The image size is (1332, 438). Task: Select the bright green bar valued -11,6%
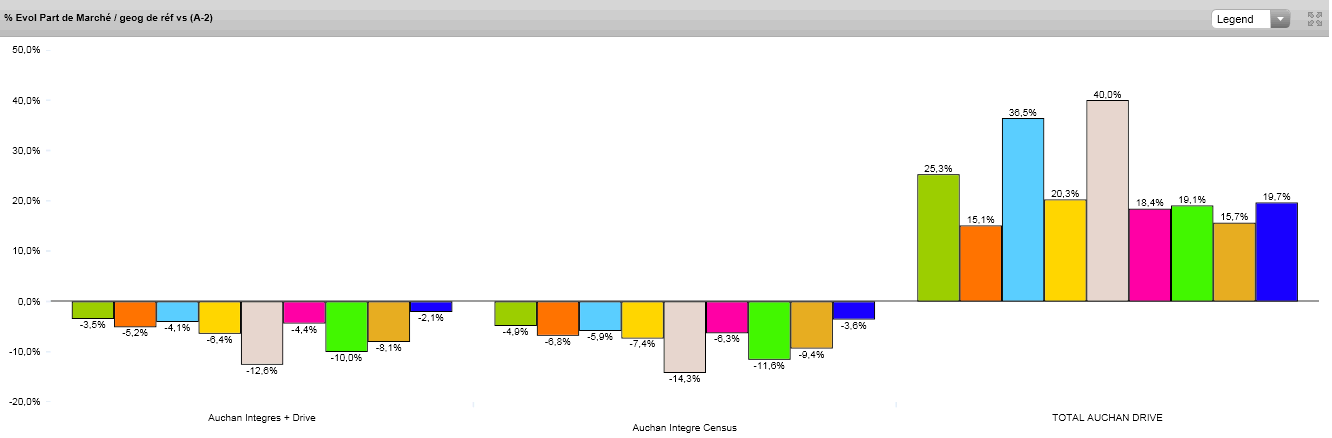click(769, 330)
